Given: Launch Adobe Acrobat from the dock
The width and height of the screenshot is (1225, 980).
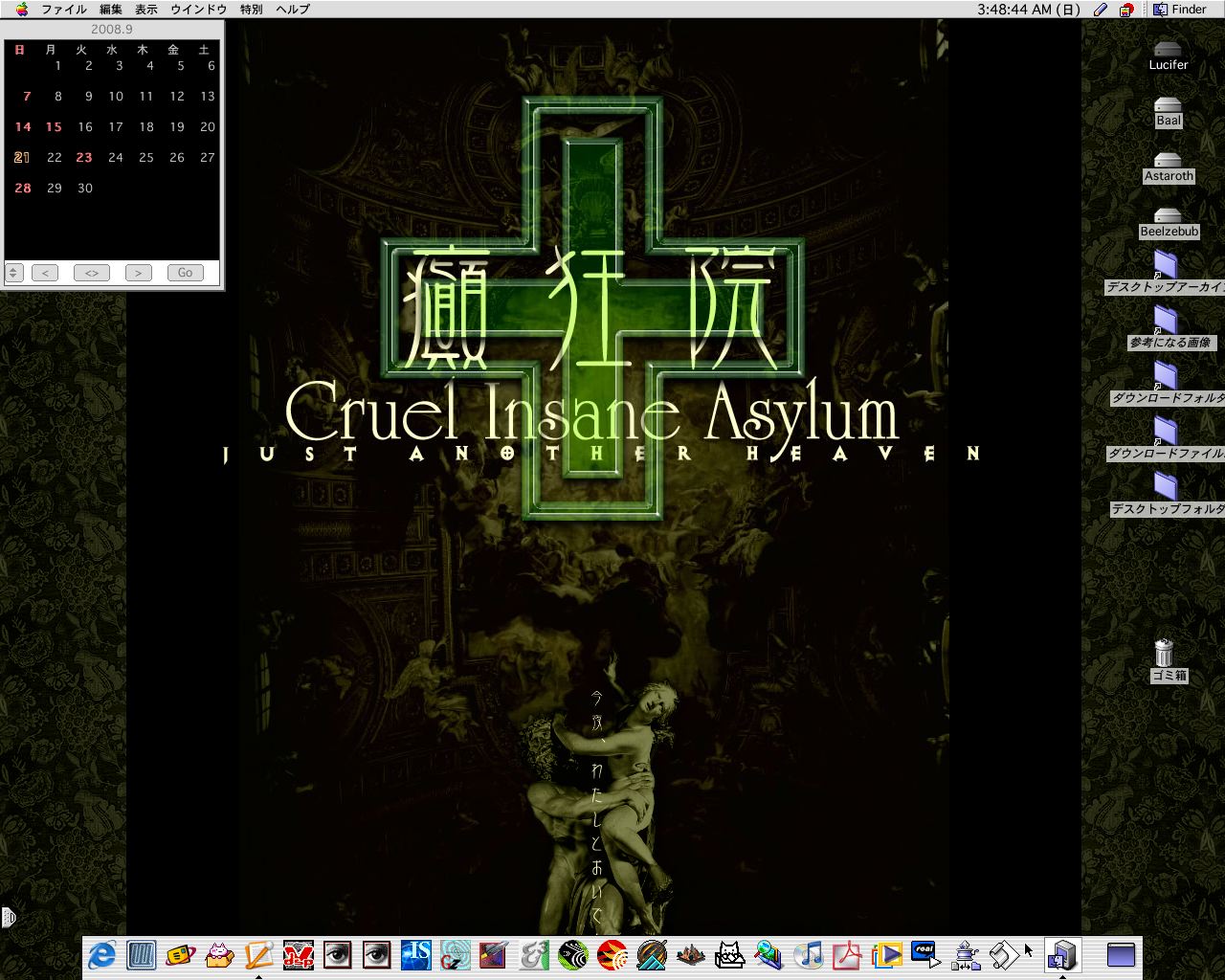Looking at the screenshot, I should 847,955.
